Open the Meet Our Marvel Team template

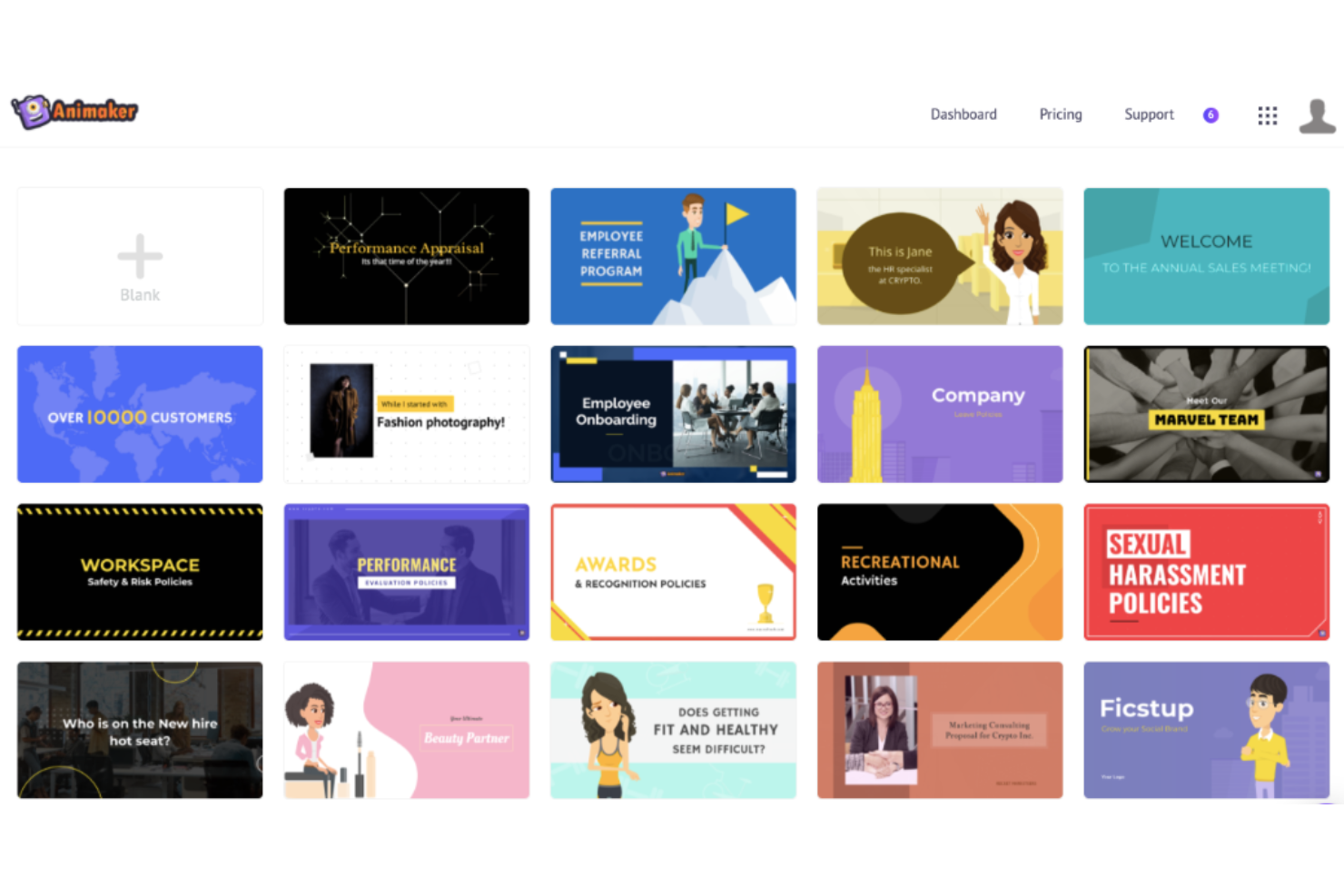tap(1206, 414)
